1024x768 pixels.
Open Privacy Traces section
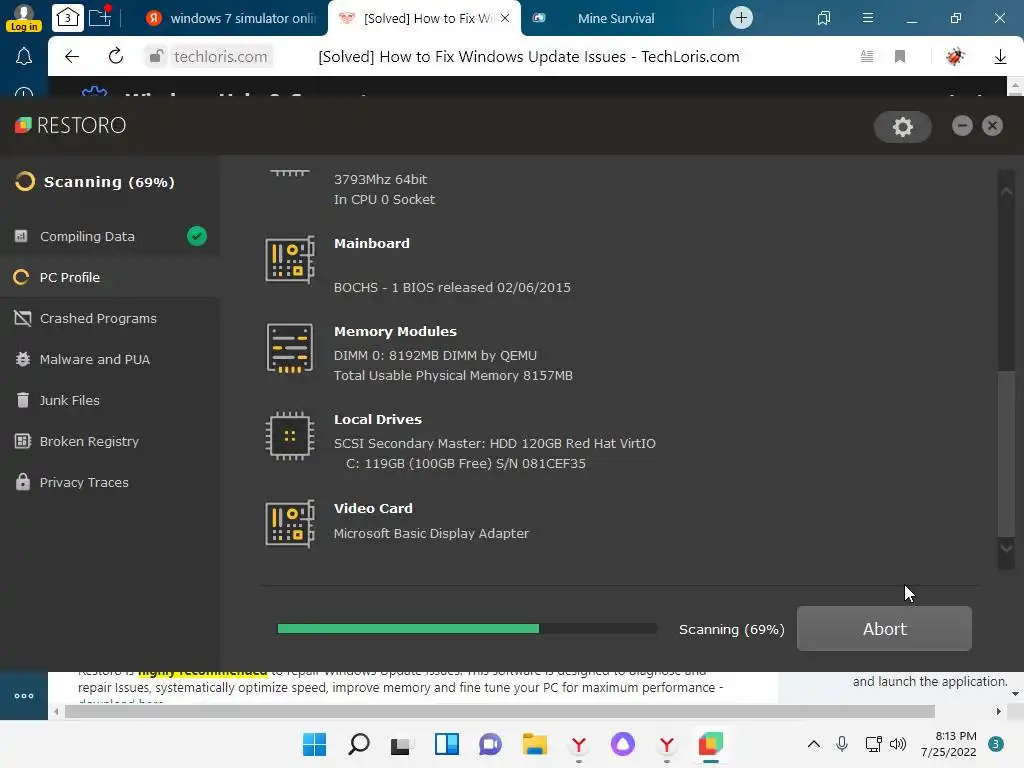(x=110, y=483)
